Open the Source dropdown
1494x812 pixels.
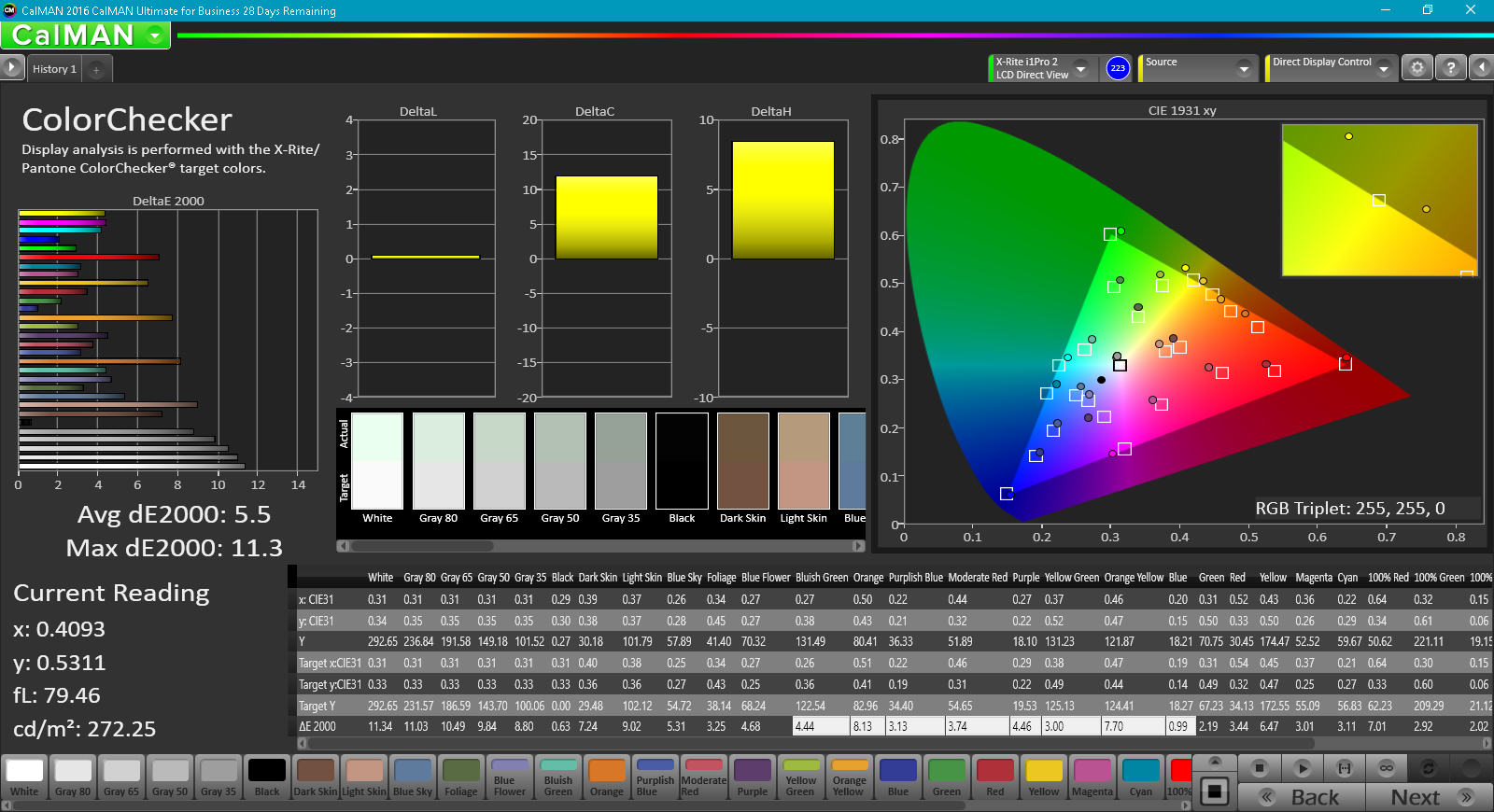[x=1244, y=68]
